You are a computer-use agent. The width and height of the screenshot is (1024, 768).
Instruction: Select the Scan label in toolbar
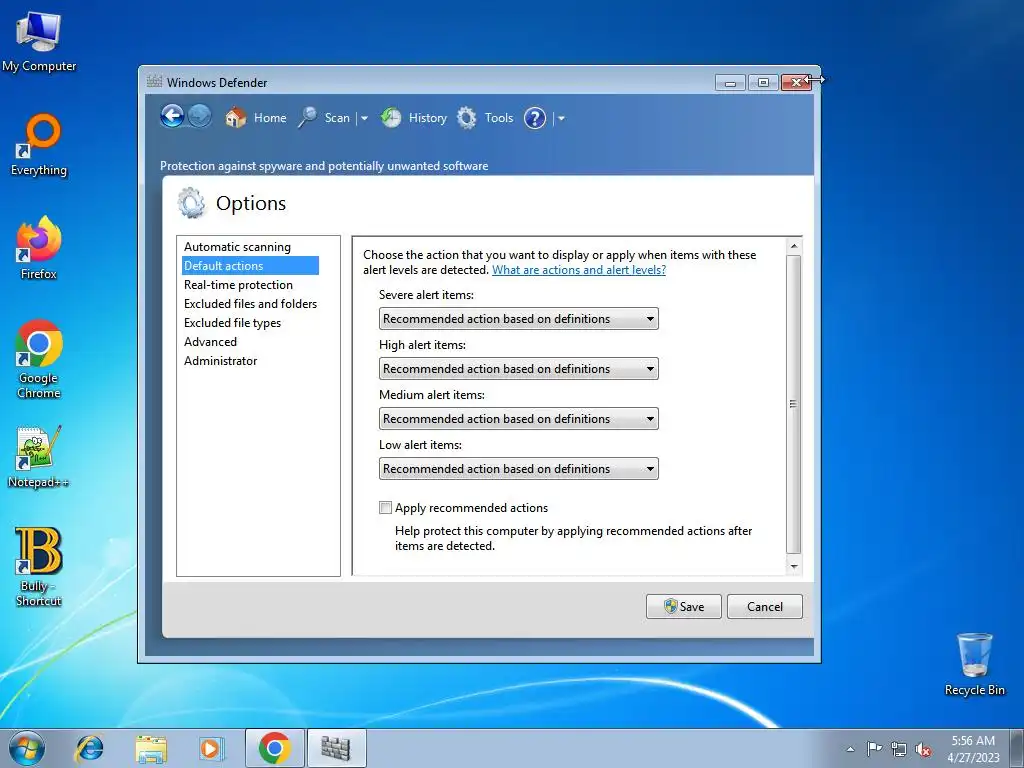coord(337,118)
